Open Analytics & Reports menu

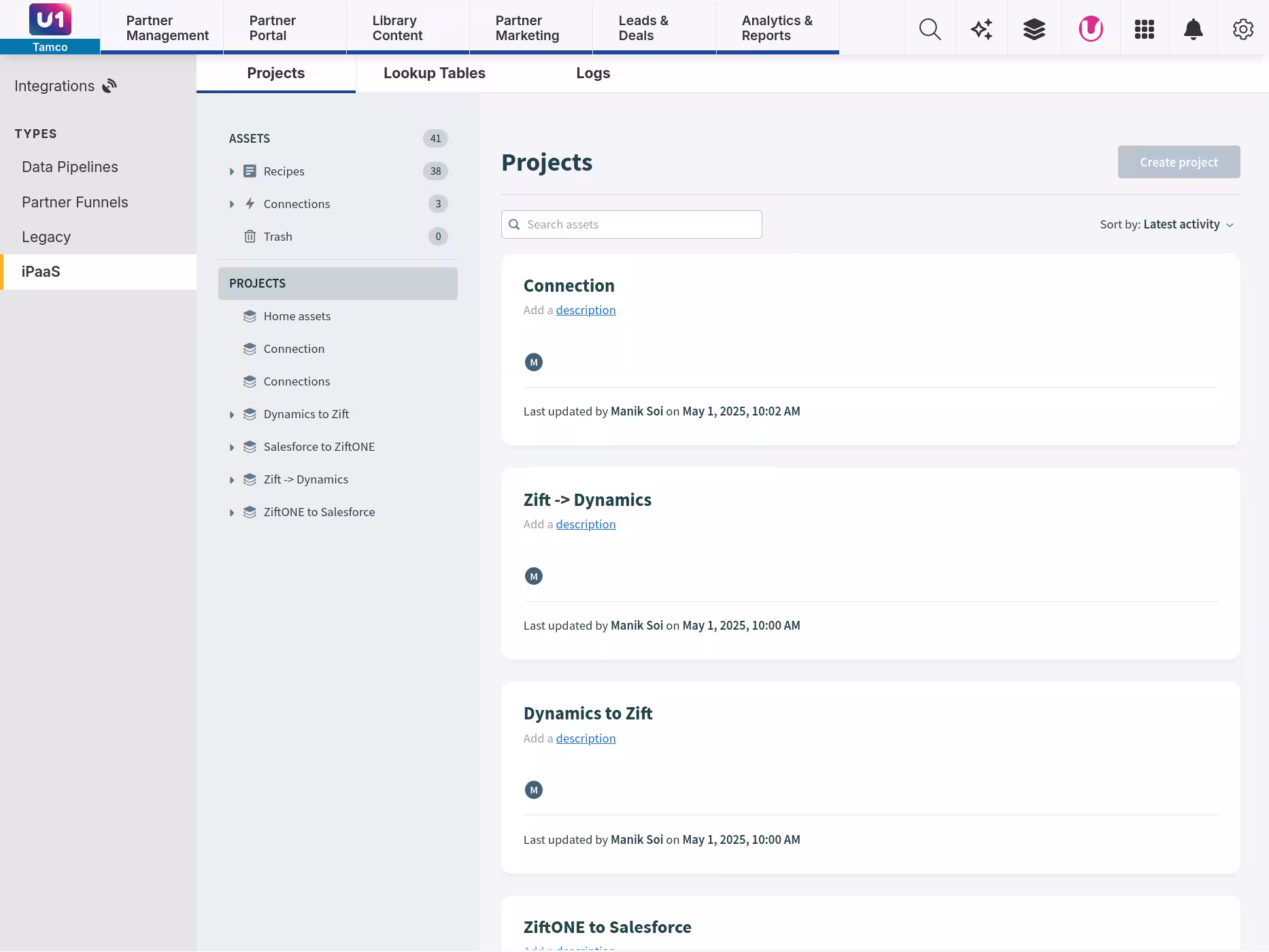[777, 28]
